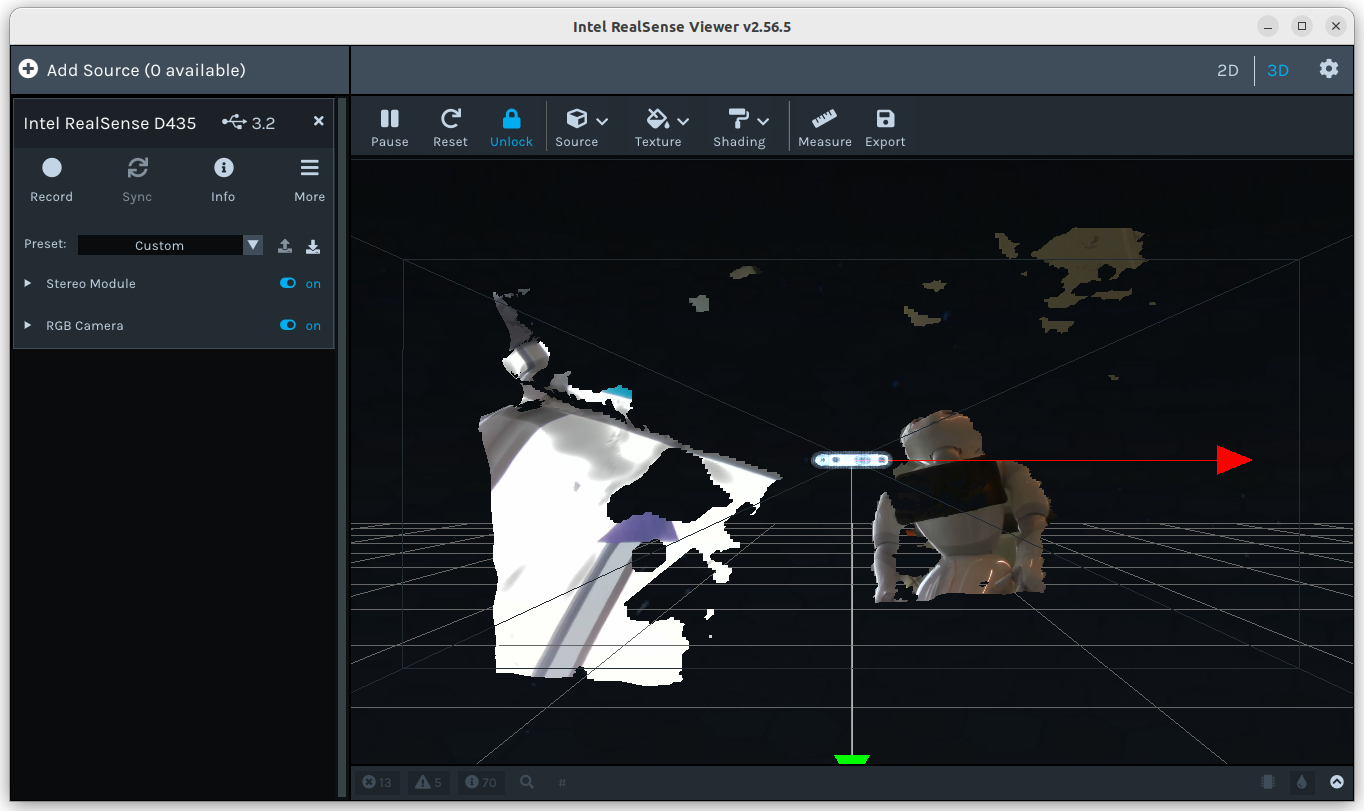Expand the Stereo Module section
Screen dimensions: 1364x811
28,284
